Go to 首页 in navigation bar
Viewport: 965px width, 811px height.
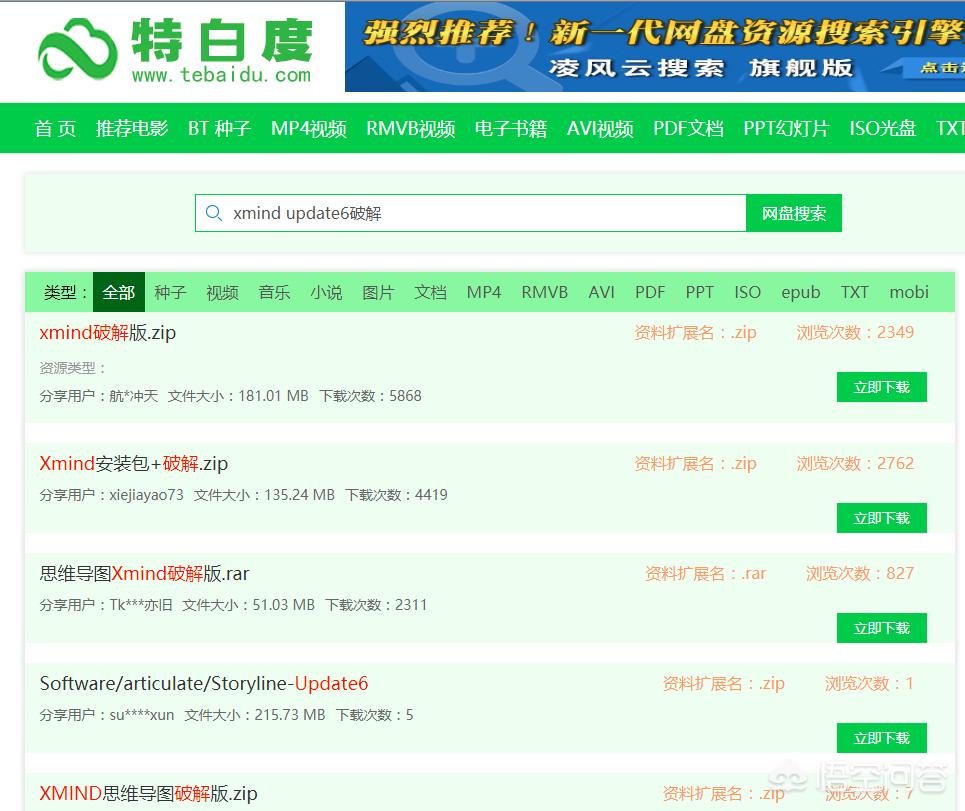(55, 128)
